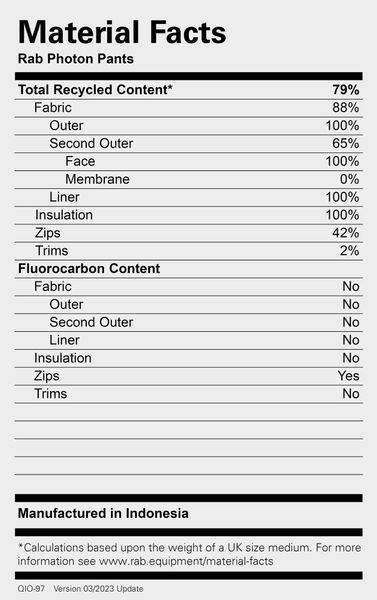The image size is (377, 600).
Task: Select the Rab Photon Pants product name
Action: (x=76, y=59)
